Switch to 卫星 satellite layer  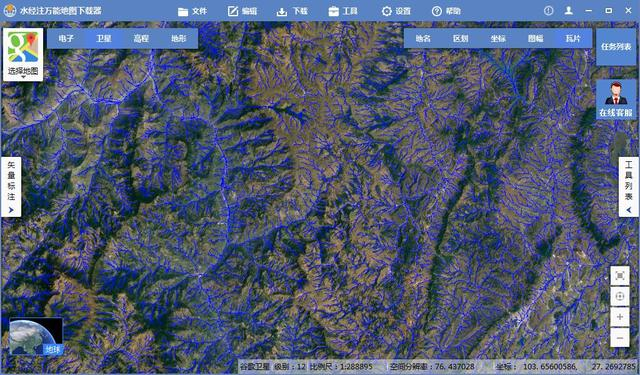104,38
